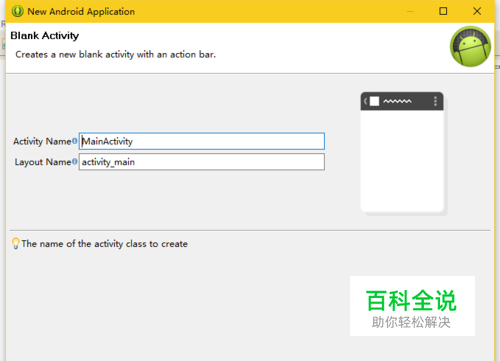The image size is (500, 361).
Task: Click 'Creates a new blank activity' description
Action: [116, 54]
